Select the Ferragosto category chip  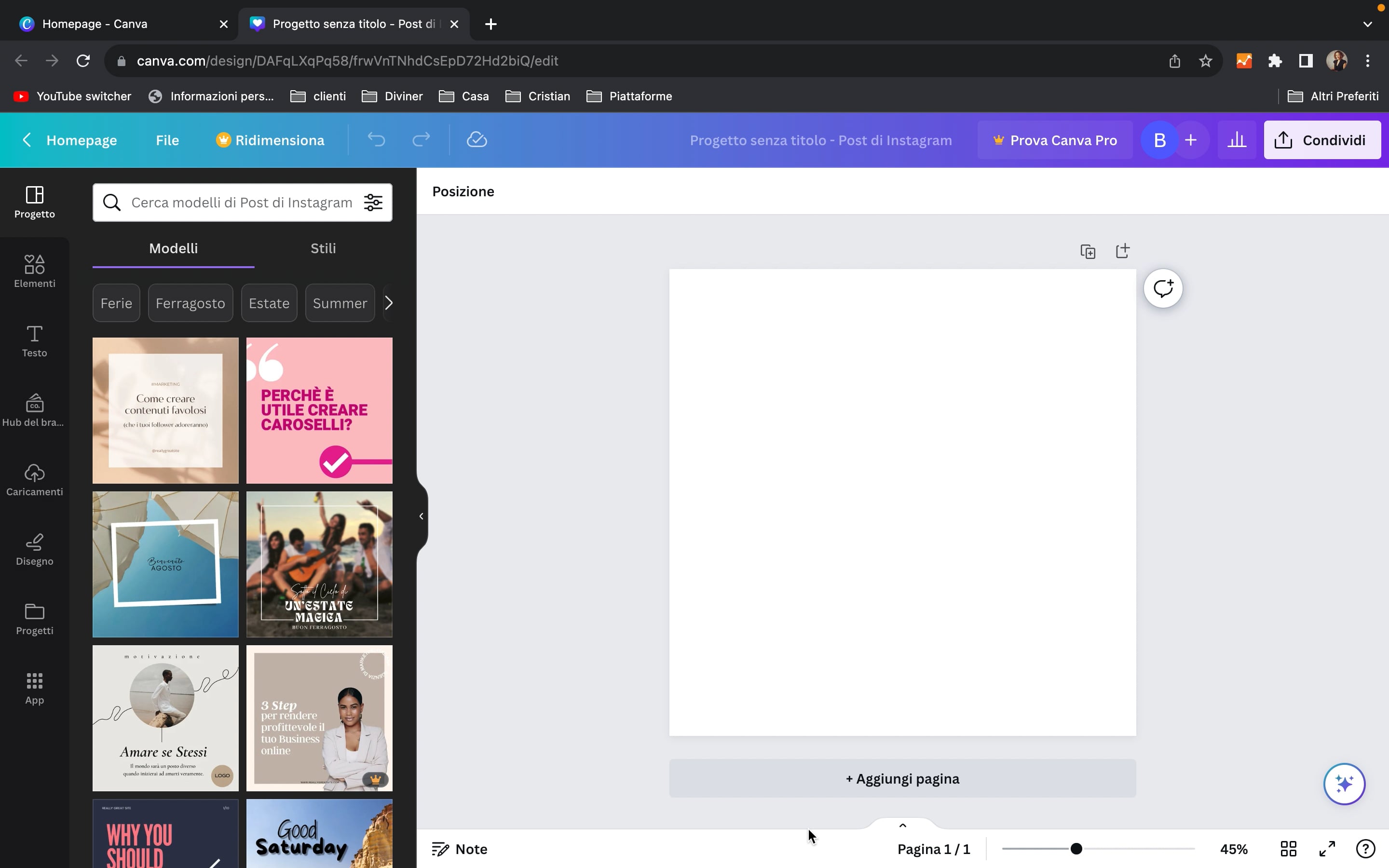[191, 302]
